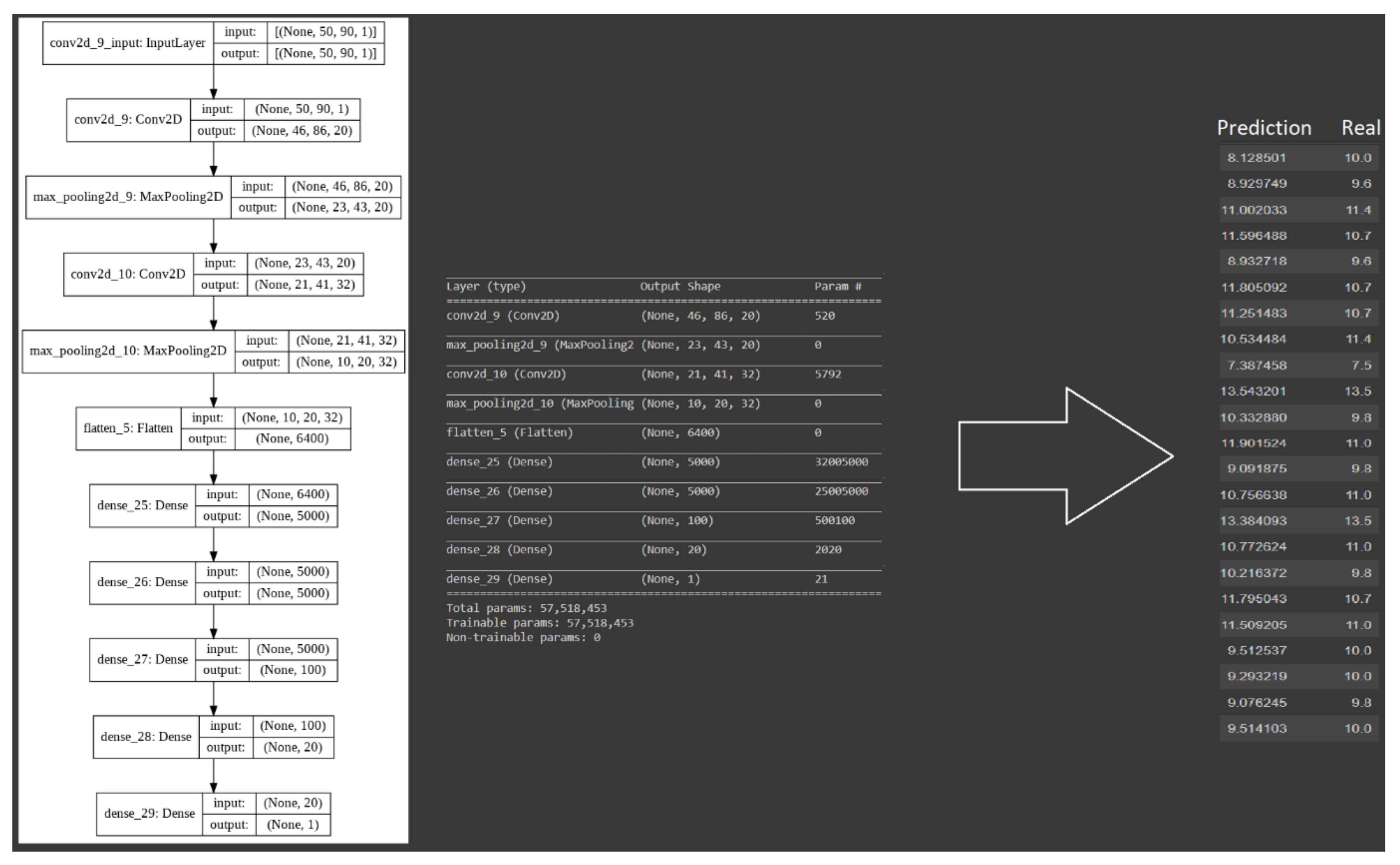
Task: Click the dense_29: Dense node
Action: [x=149, y=813]
